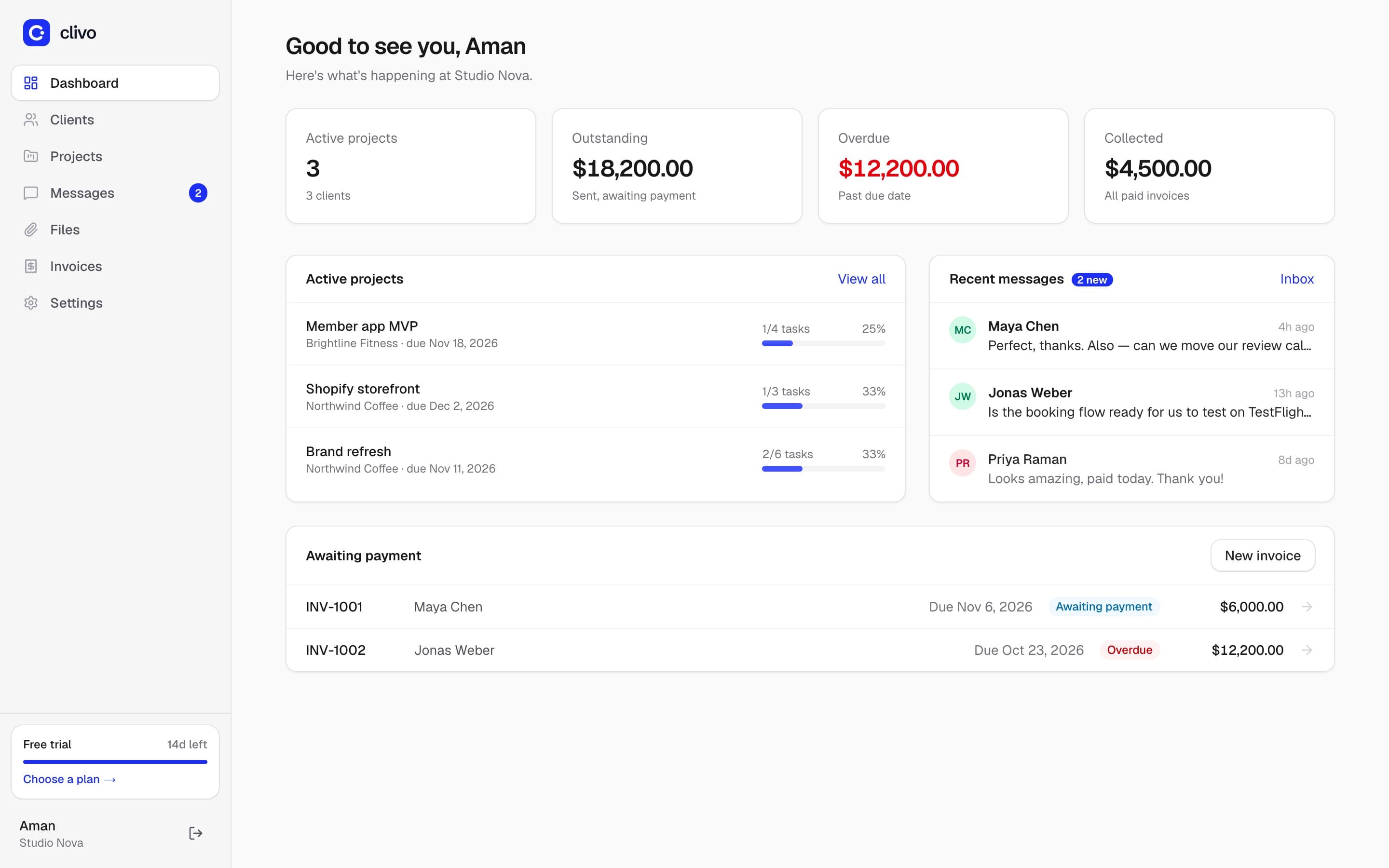Click the Free trial progress bar

(115, 762)
